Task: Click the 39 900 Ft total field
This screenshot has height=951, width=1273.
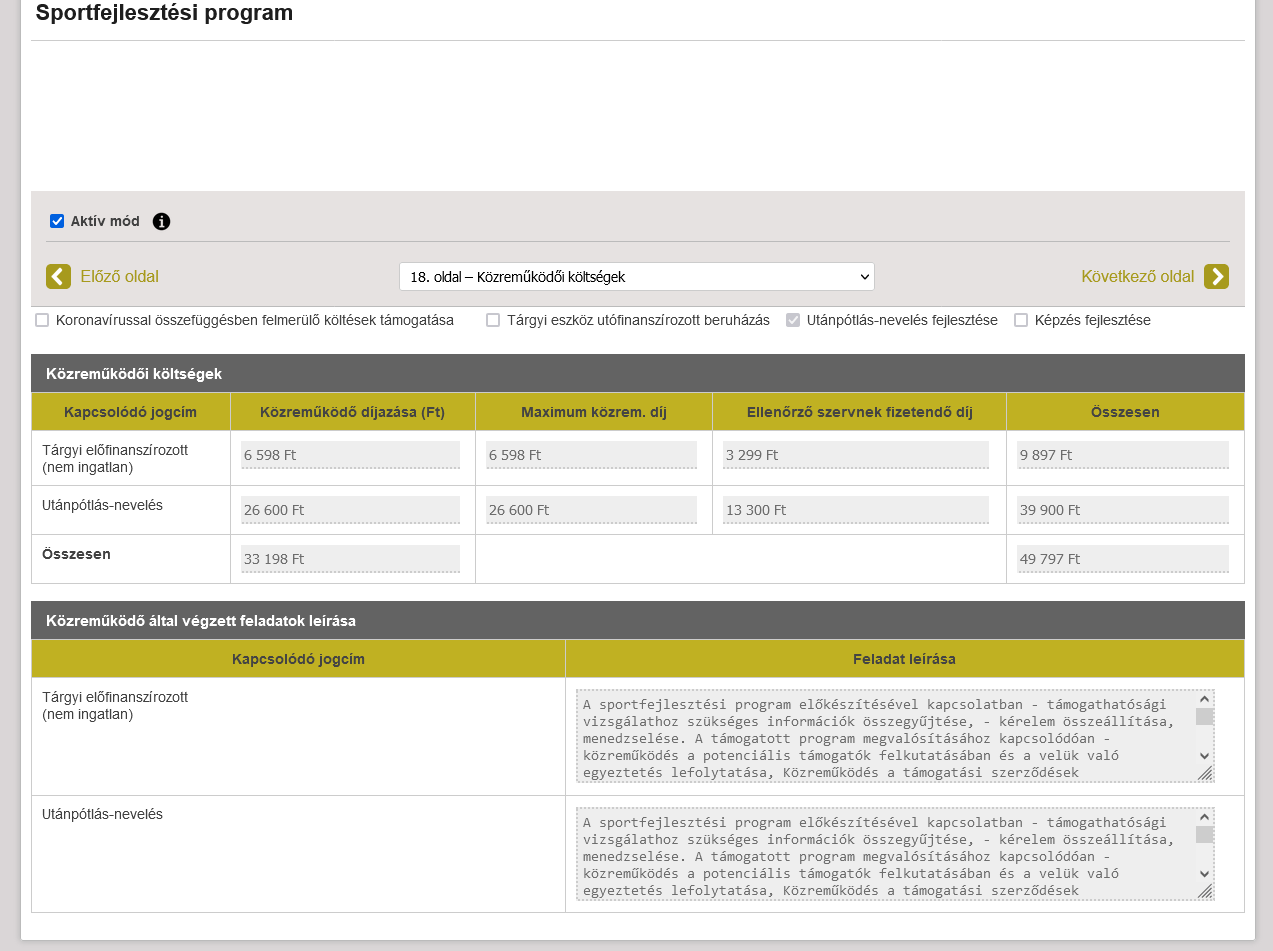Action: click(x=1123, y=510)
